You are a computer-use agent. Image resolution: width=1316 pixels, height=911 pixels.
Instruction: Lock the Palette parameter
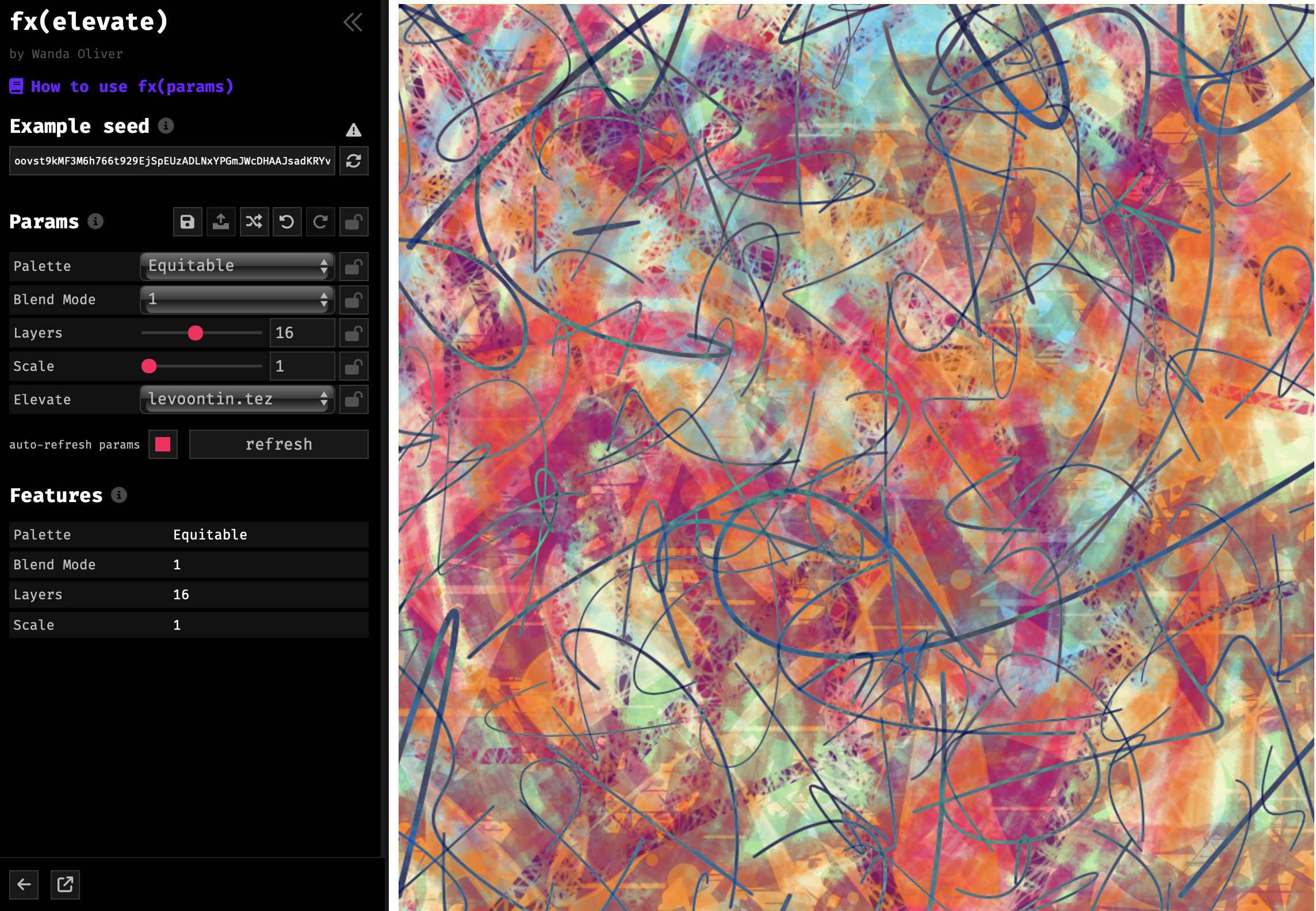click(x=354, y=266)
